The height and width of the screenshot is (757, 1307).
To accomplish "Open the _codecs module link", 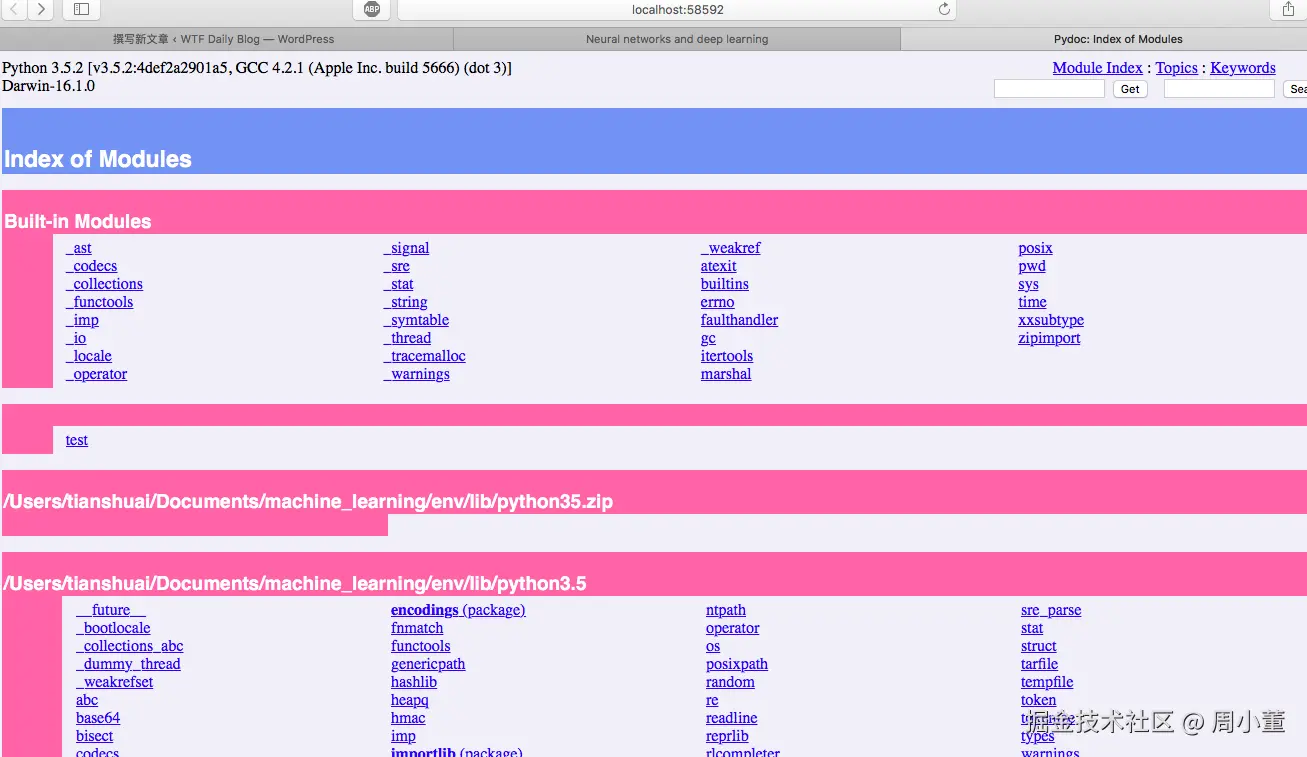I will [91, 266].
